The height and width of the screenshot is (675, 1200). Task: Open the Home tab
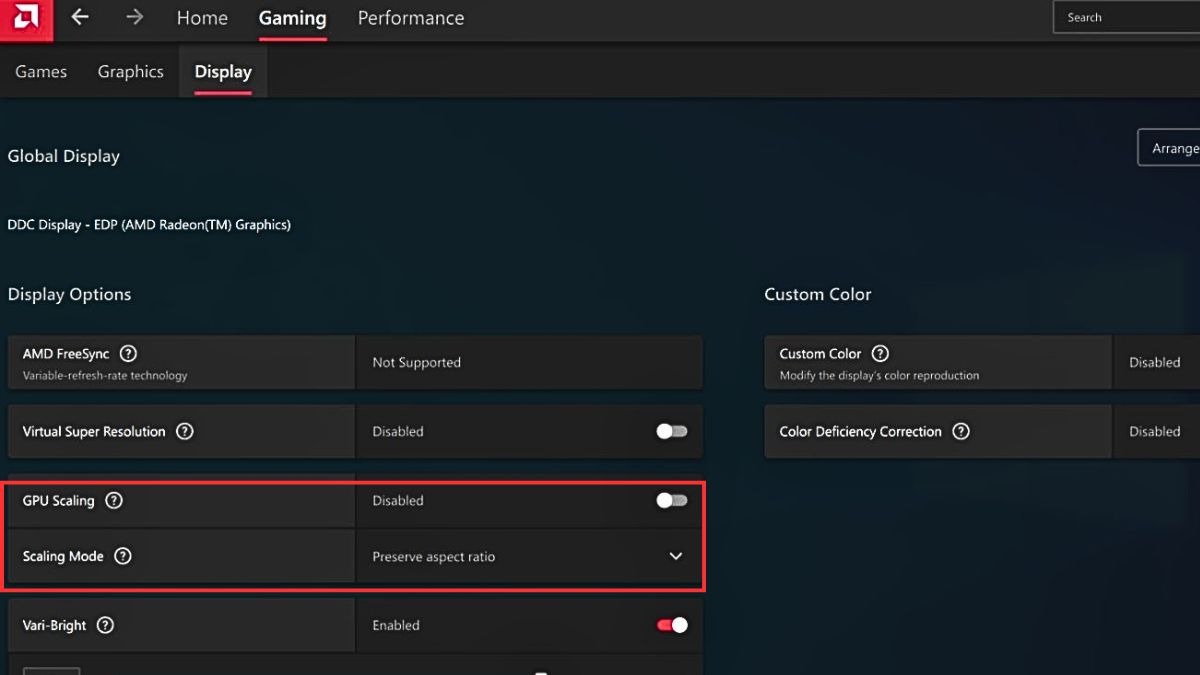coord(202,18)
